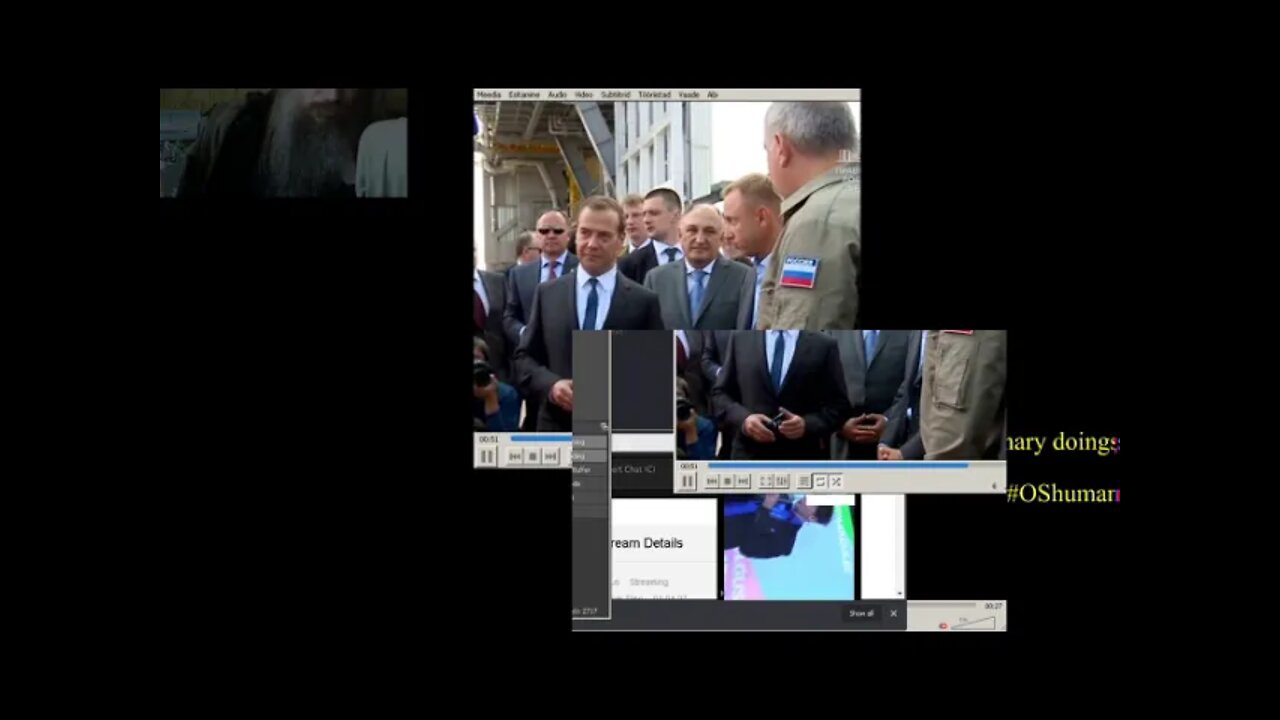Open the Subtiitrid menu

point(616,95)
